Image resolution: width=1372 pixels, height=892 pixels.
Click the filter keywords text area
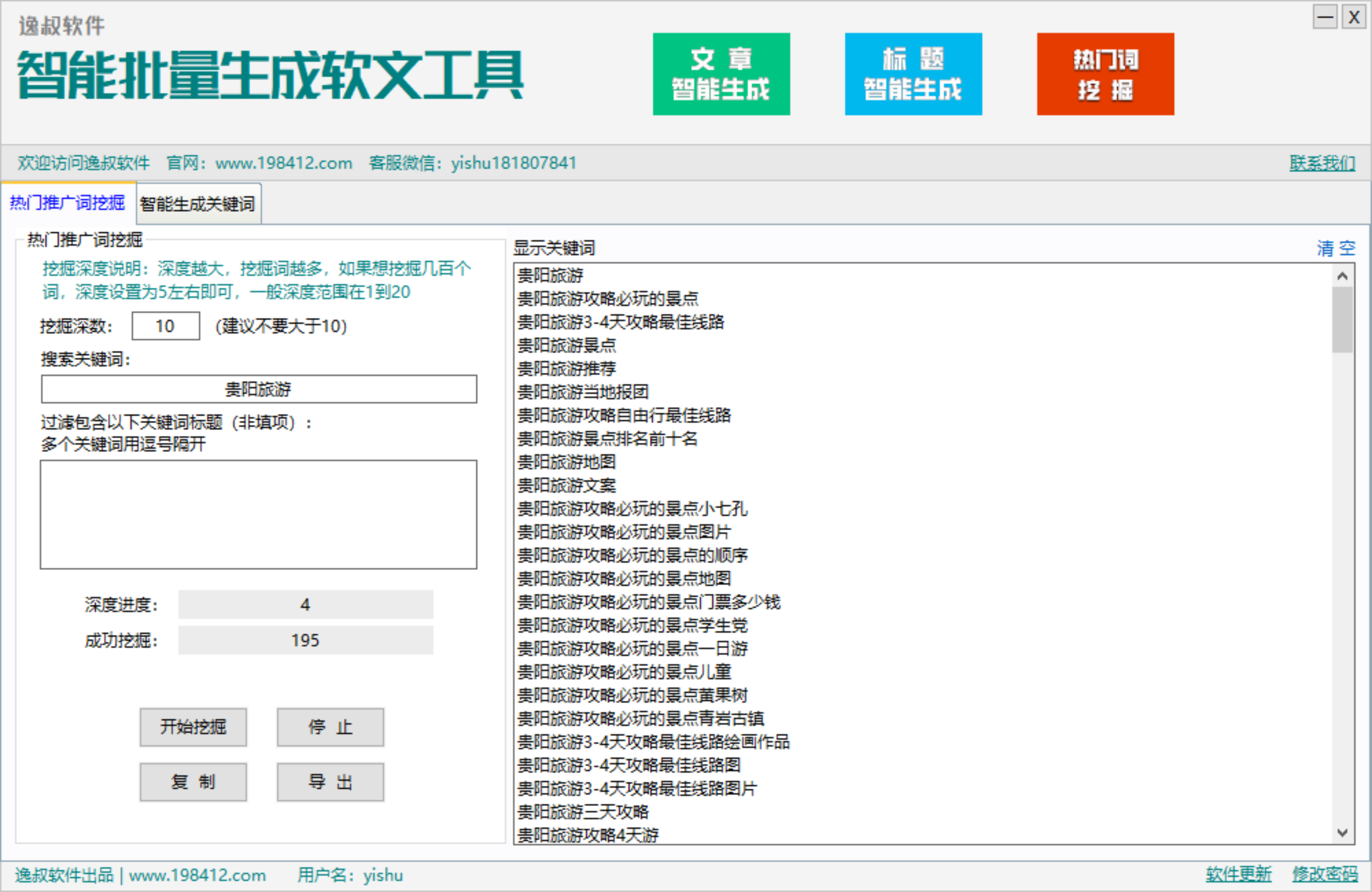(x=259, y=514)
